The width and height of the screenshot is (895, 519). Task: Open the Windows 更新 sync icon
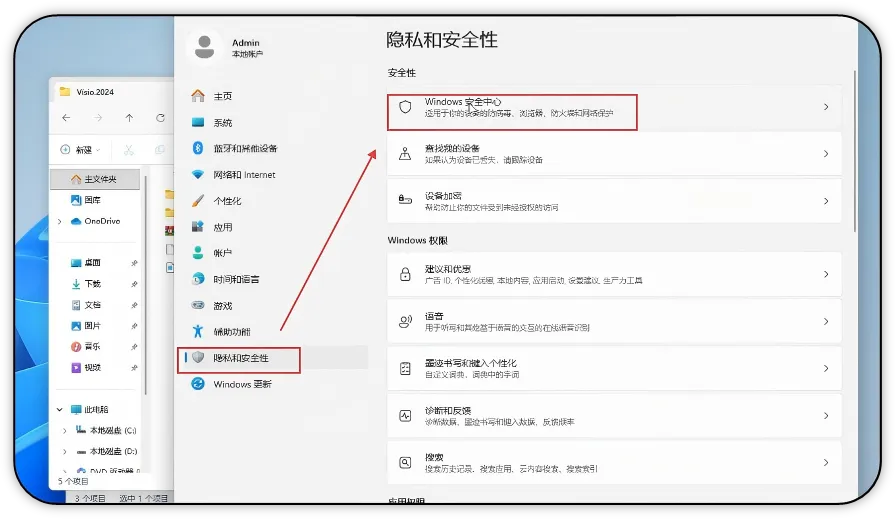(198, 384)
